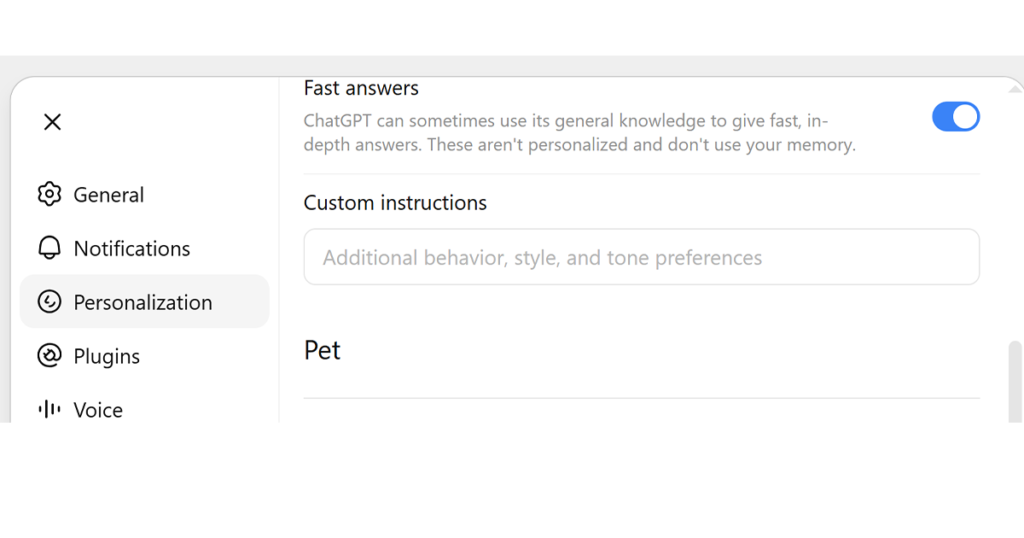Click the Custom instructions label
The image size is (1024, 538).
395,203
